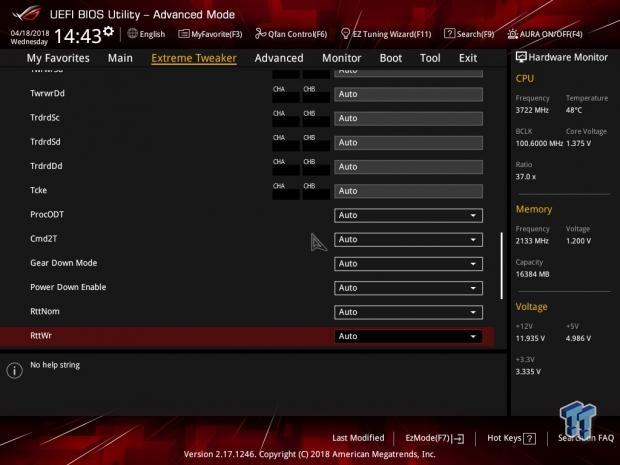The height and width of the screenshot is (465, 620).
Task: Switch to Main tab
Action: 120,58
